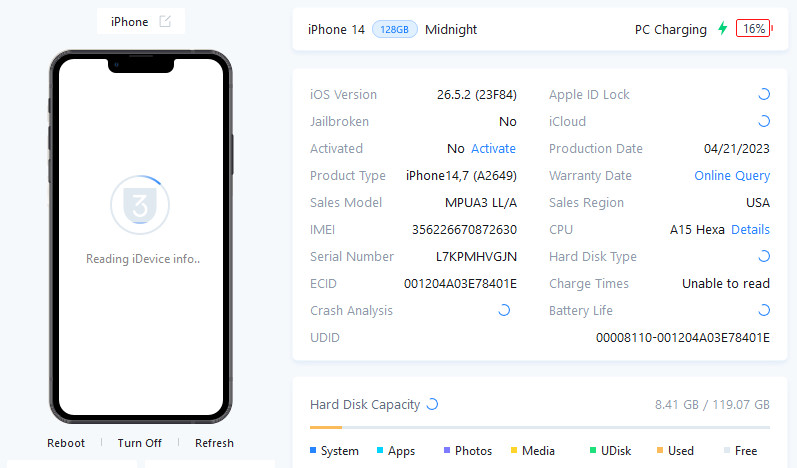The width and height of the screenshot is (797, 468).
Task: Click the Battery Life loading spinner
Action: pyautogui.click(x=763, y=310)
